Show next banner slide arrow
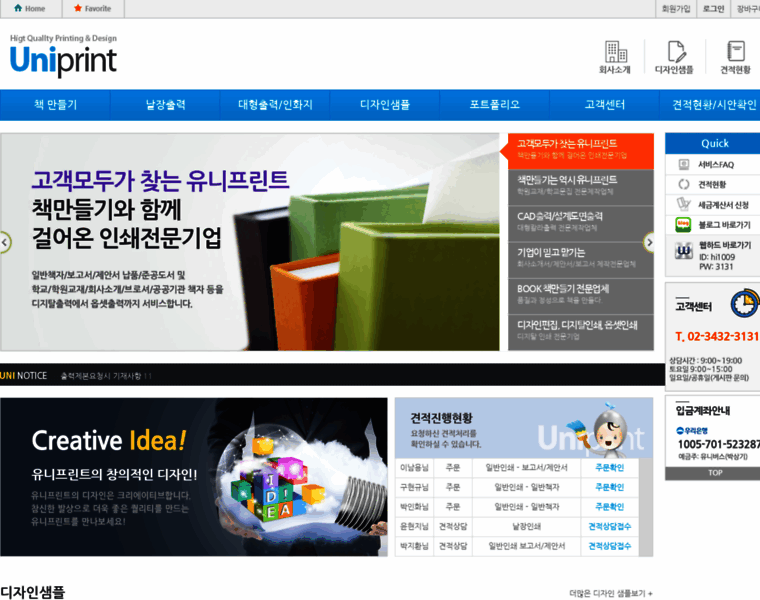760x600 pixels. point(649,242)
